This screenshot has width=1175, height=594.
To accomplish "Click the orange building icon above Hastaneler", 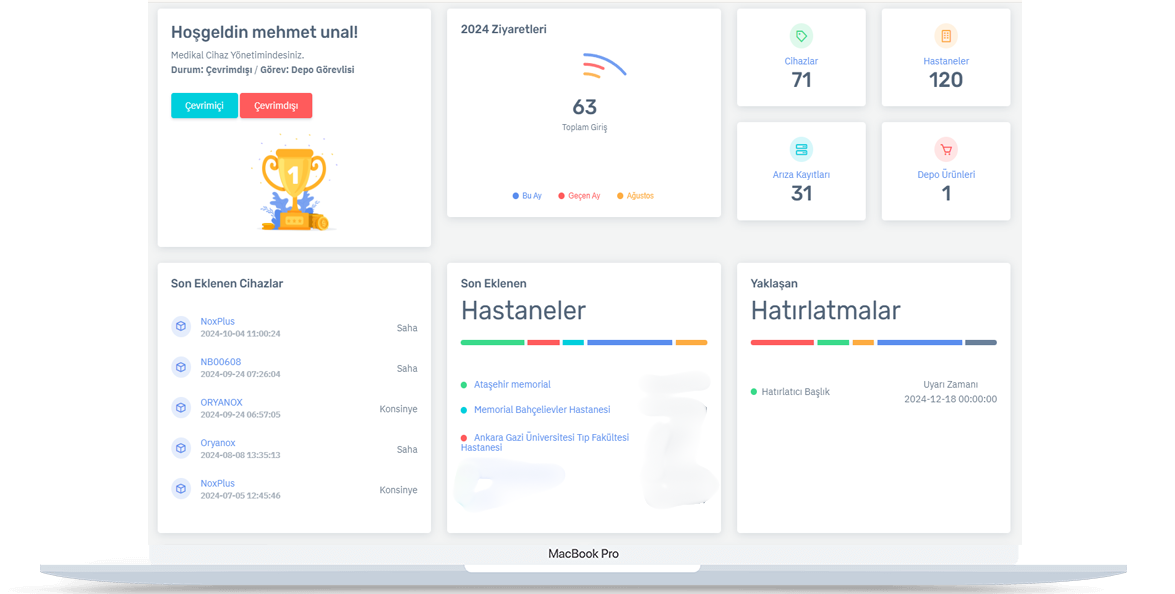I will (x=945, y=37).
